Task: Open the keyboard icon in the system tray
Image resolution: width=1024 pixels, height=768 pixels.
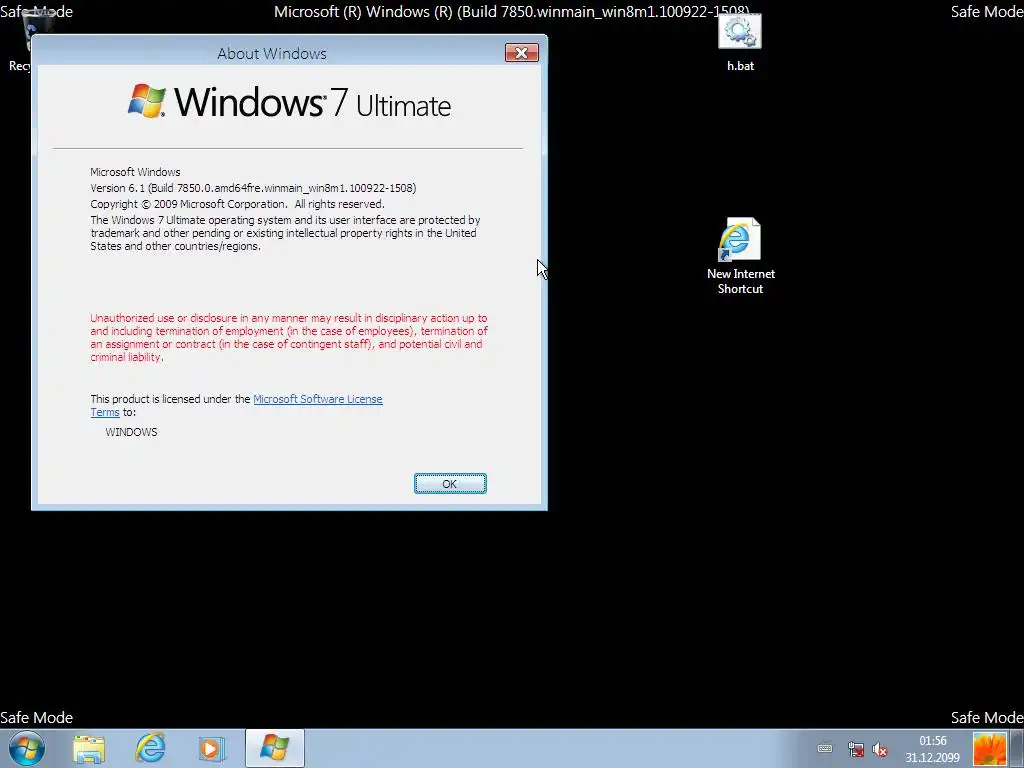Action: click(825, 748)
